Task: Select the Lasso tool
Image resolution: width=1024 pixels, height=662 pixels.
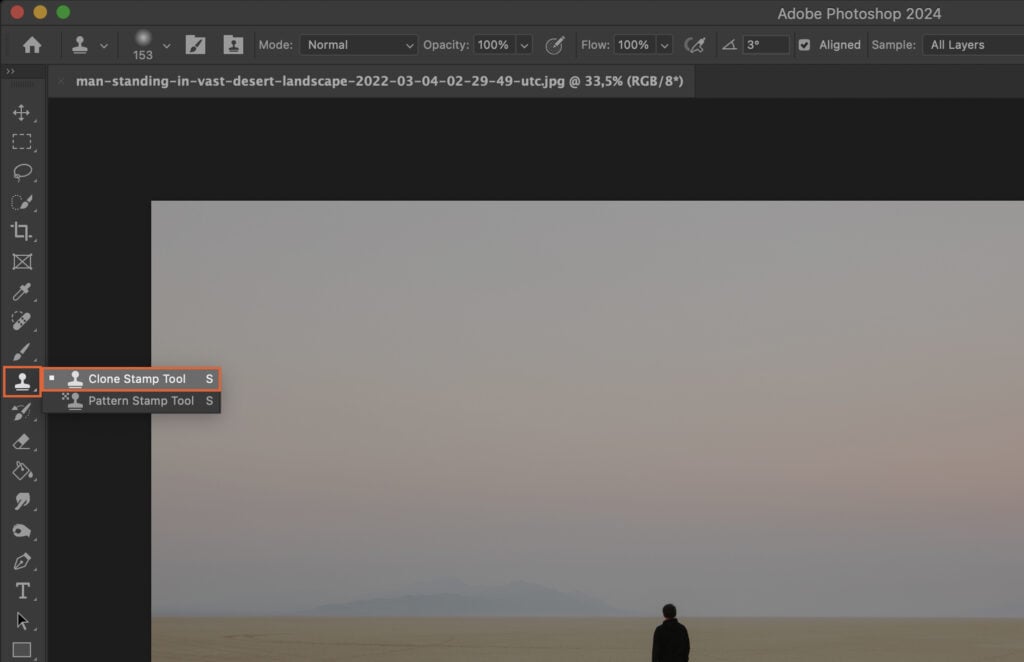Action: tap(22, 172)
